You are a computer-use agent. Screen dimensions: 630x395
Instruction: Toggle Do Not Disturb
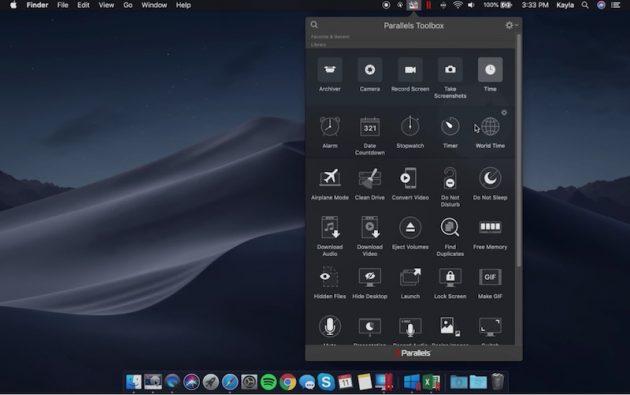[x=450, y=187]
